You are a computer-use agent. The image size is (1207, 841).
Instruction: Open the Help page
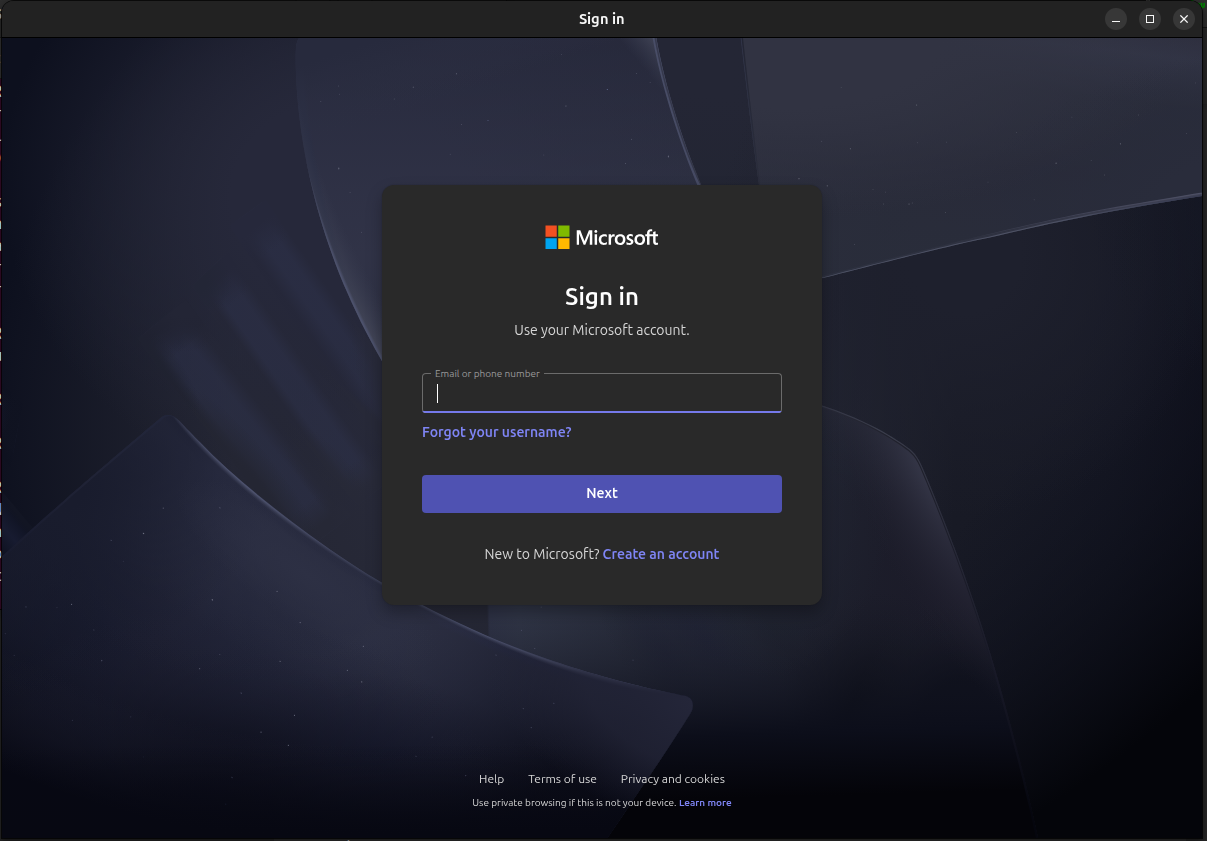491,778
